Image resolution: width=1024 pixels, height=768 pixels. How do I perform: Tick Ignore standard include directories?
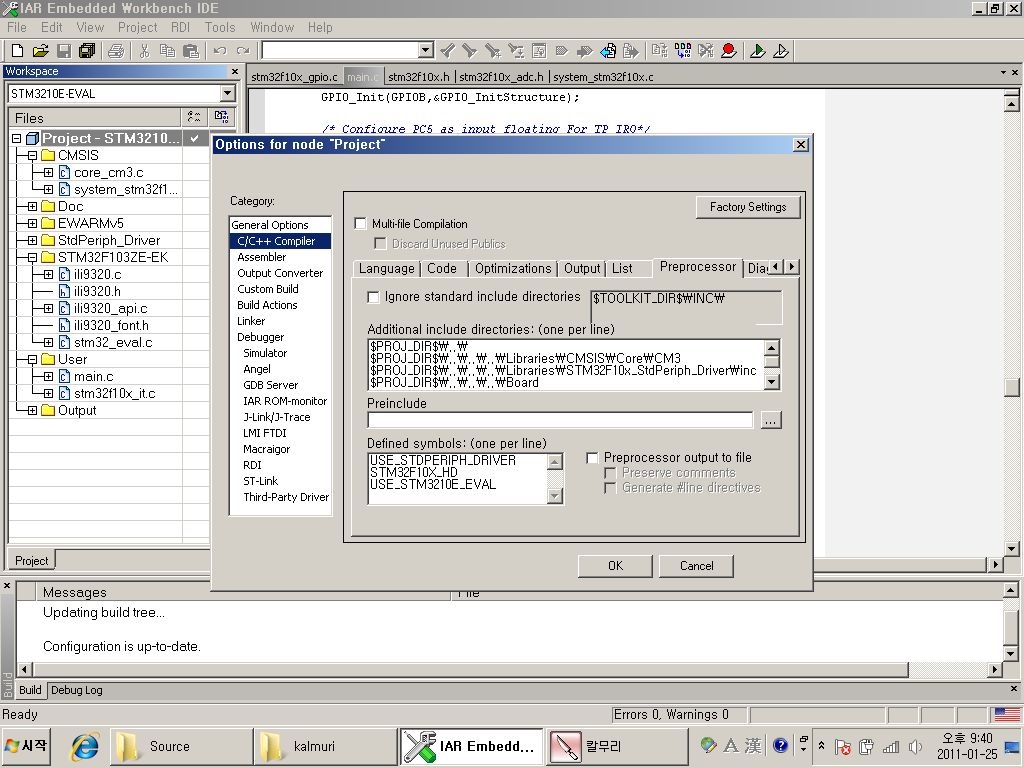373,297
